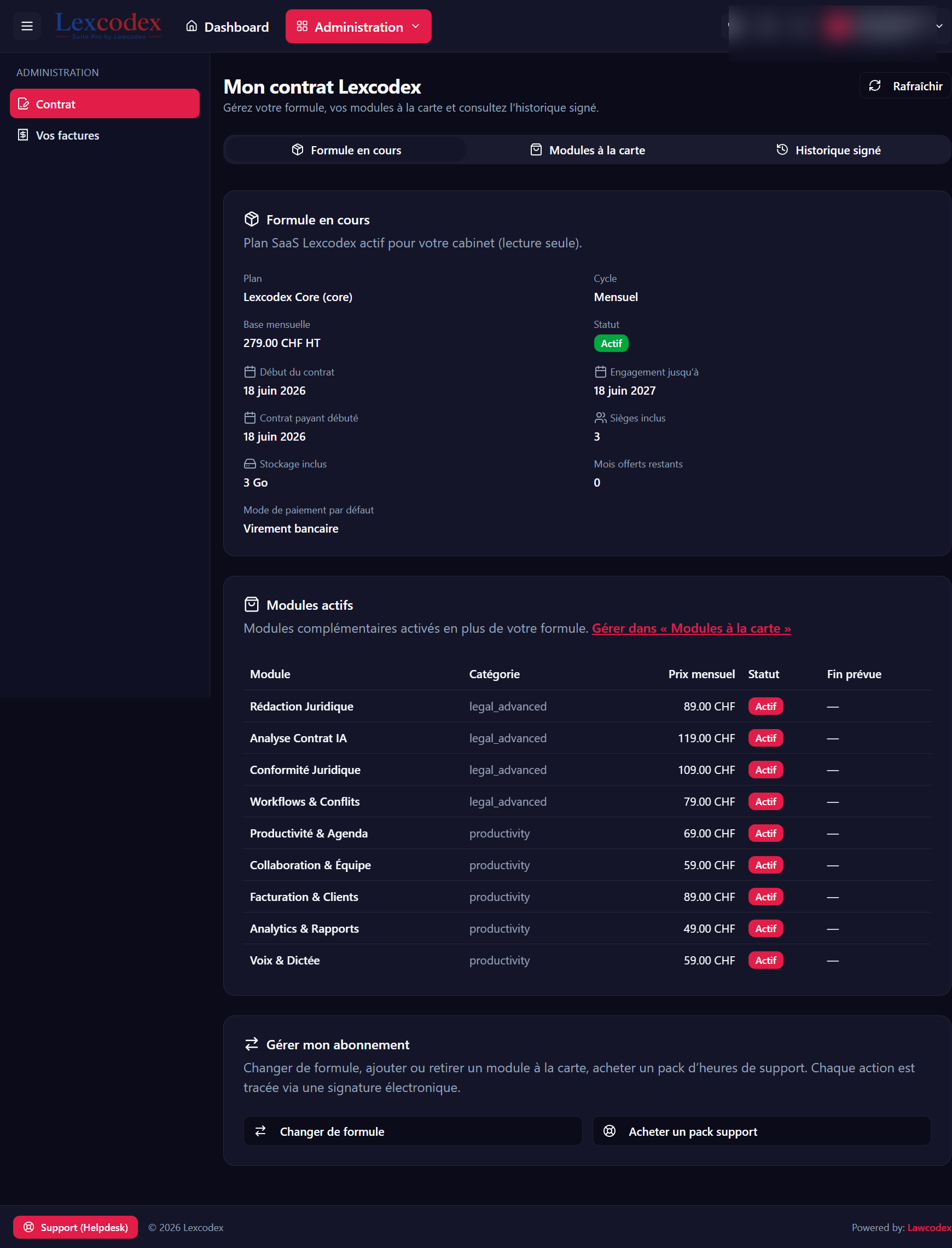The height and width of the screenshot is (1248, 952).
Task: Switch to Modules à la carte tab
Action: point(587,149)
